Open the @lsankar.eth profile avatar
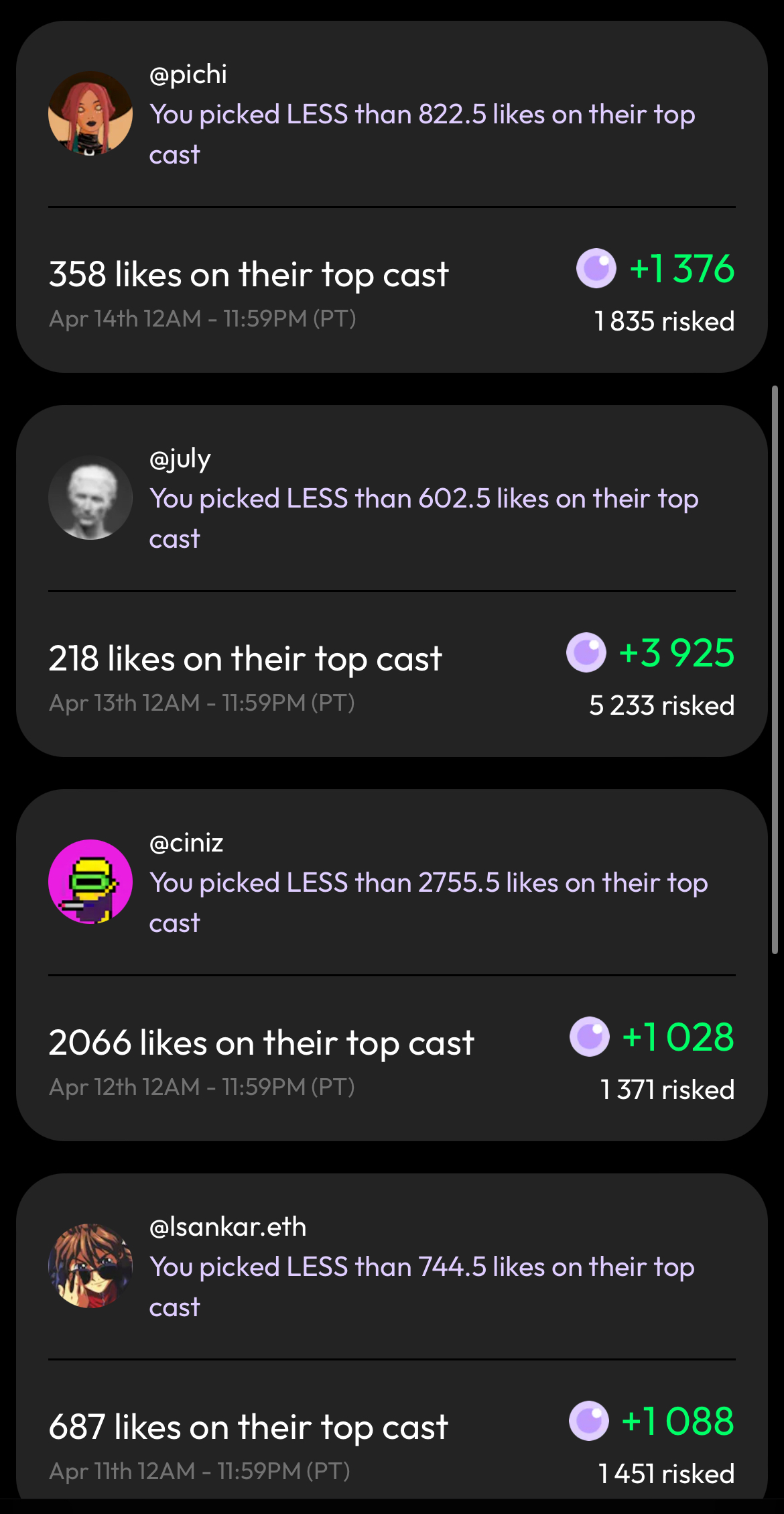The height and width of the screenshot is (1514, 784). 90,1266
